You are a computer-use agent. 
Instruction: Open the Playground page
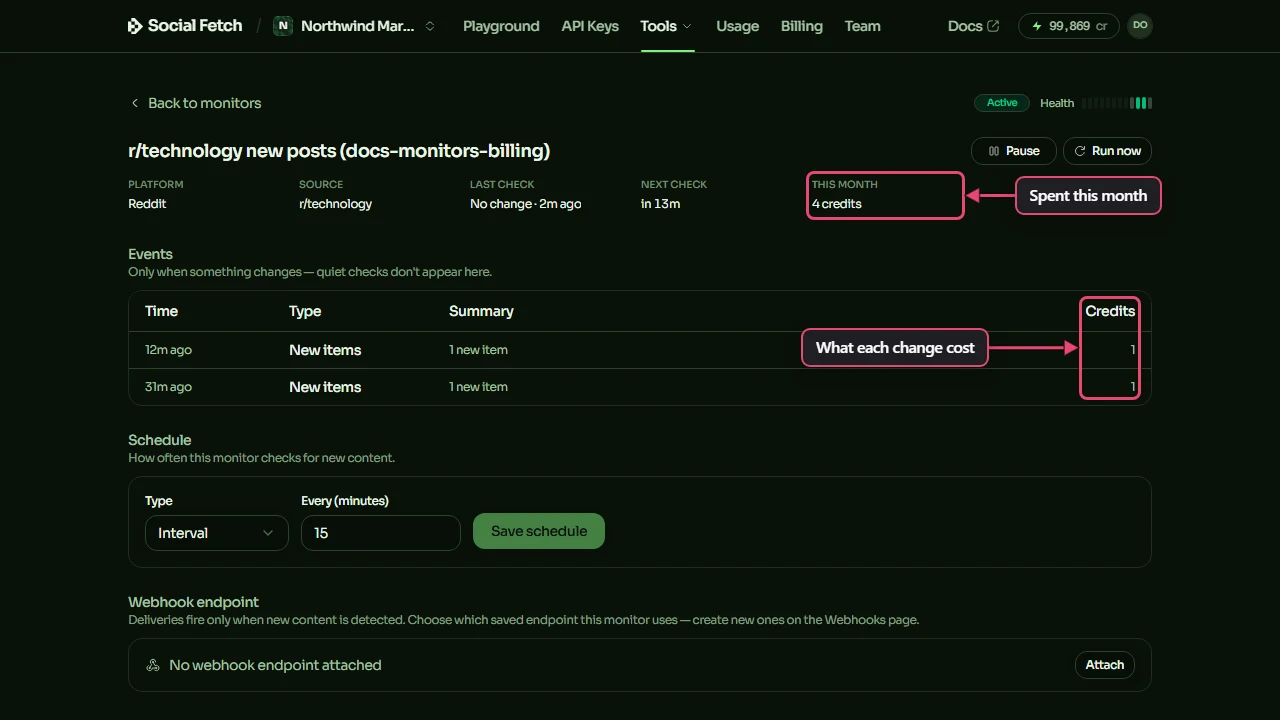(501, 26)
